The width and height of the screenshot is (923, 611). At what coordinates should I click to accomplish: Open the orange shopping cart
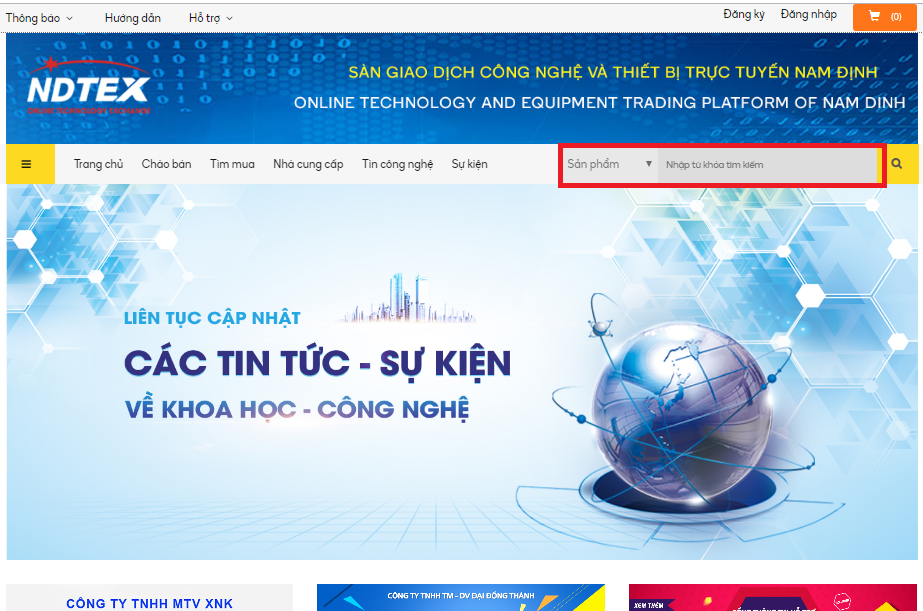[885, 17]
